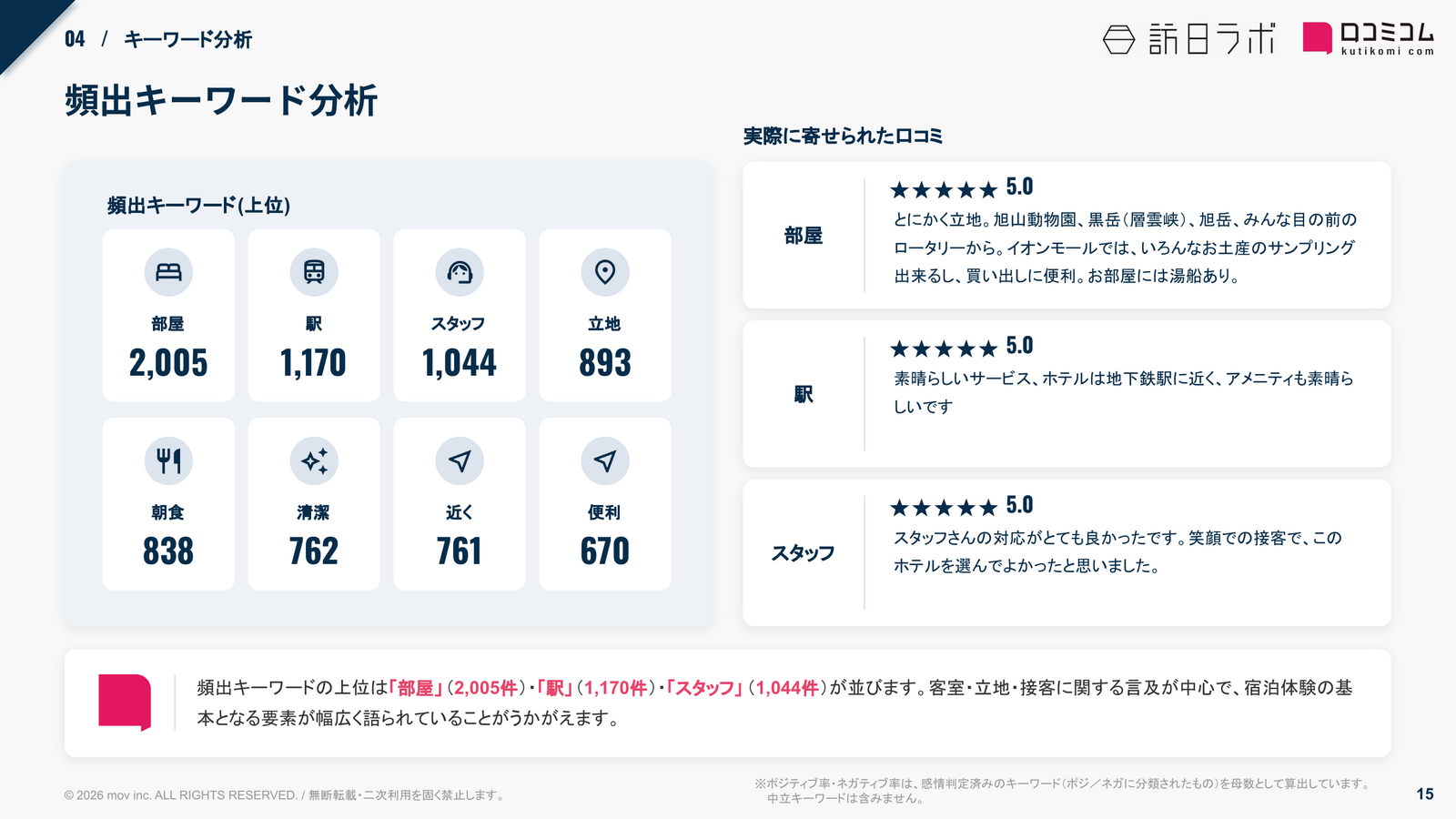Viewport: 1456px width, 819px height.
Task: Click the 762 count for 清潔
Action: point(314,551)
